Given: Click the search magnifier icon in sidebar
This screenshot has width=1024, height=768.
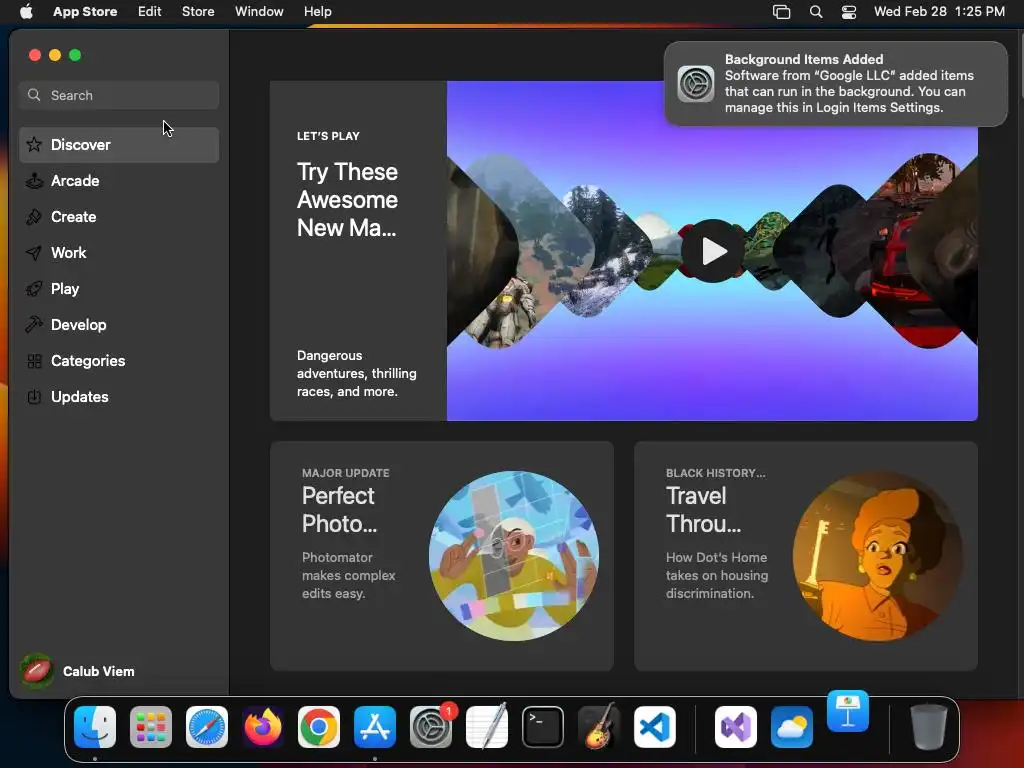Looking at the screenshot, I should click(34, 95).
